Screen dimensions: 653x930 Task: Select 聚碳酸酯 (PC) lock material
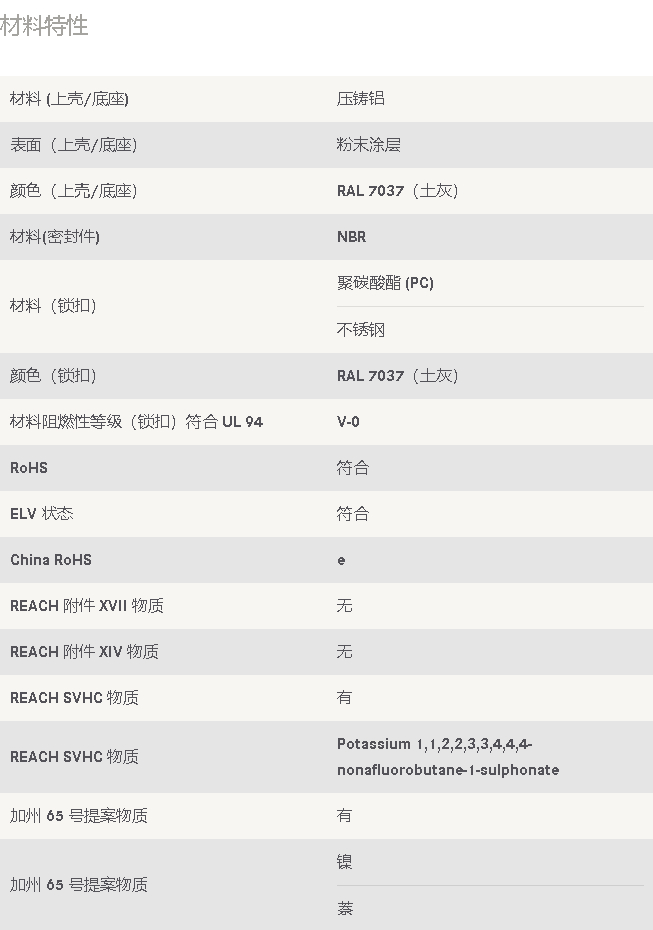tap(386, 283)
